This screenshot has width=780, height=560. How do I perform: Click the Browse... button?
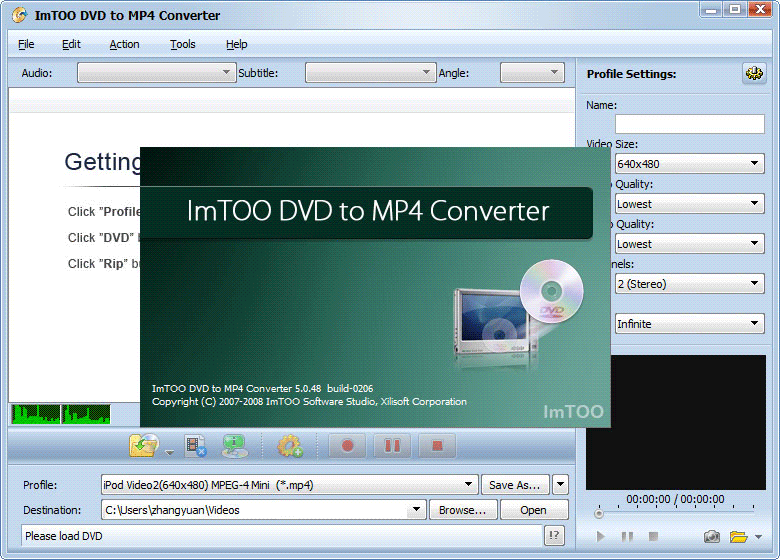coord(463,510)
